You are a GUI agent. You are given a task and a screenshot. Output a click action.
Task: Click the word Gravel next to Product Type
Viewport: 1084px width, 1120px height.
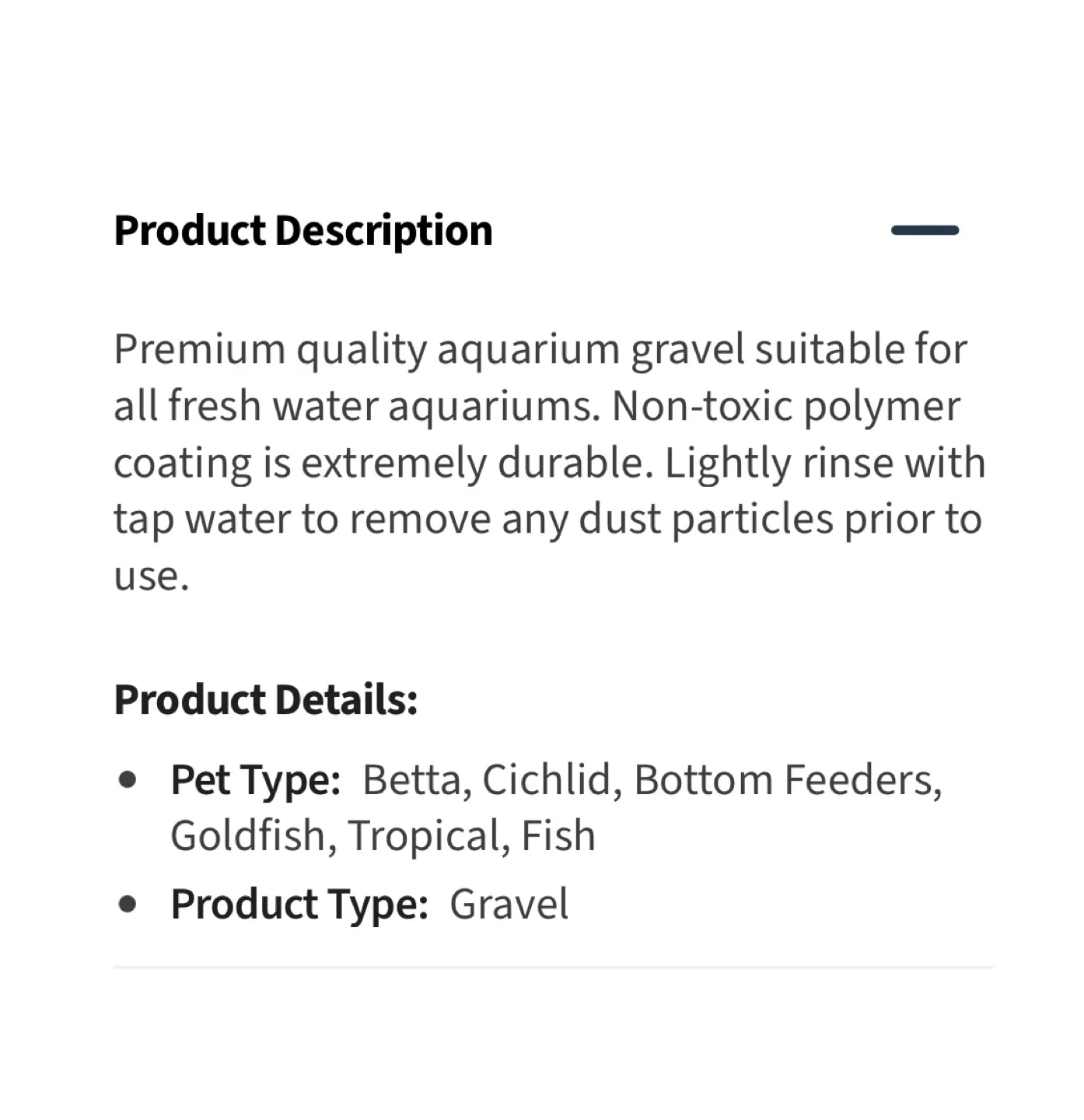[x=509, y=903]
